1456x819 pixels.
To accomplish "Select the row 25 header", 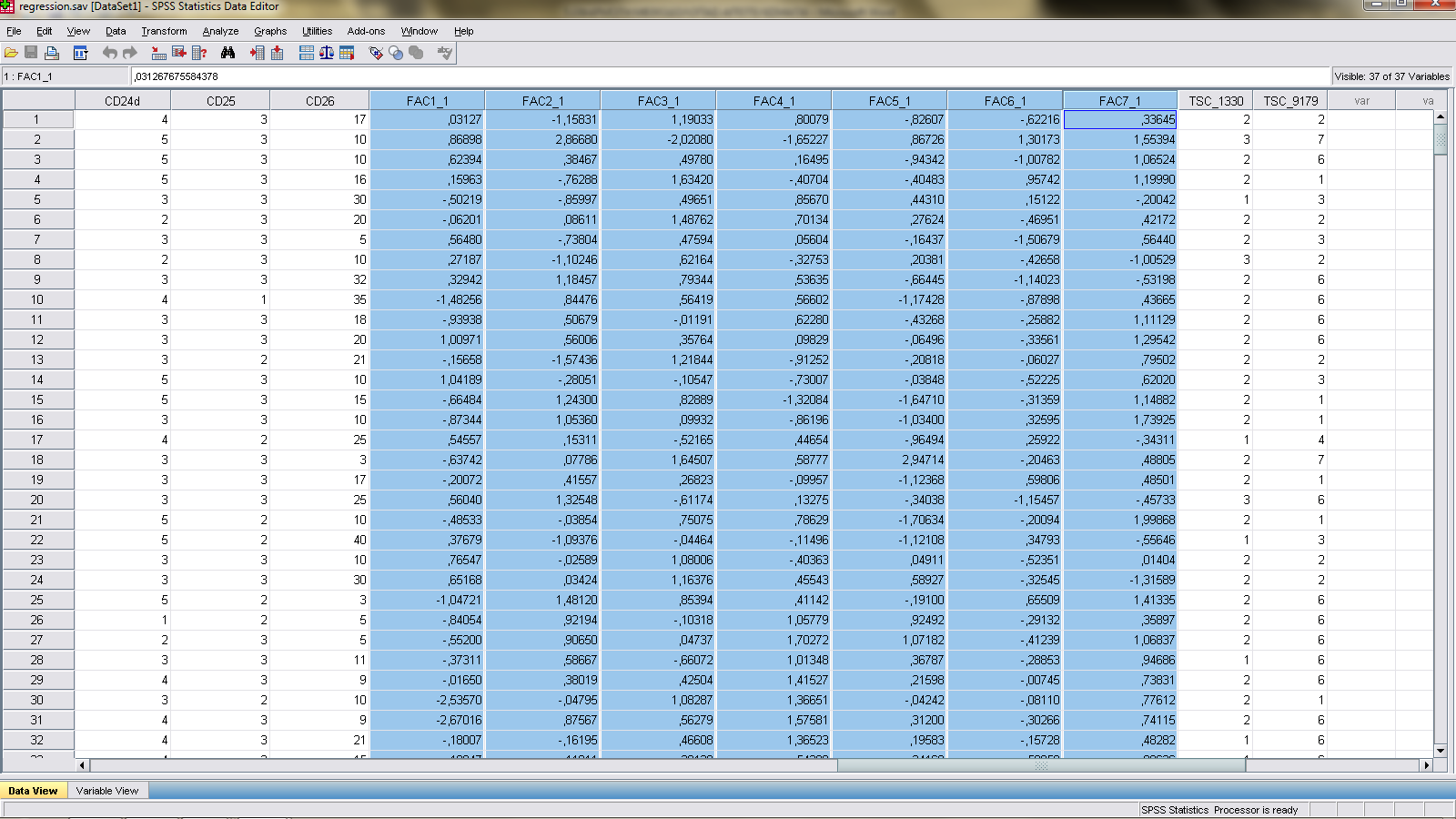I will tap(36, 600).
